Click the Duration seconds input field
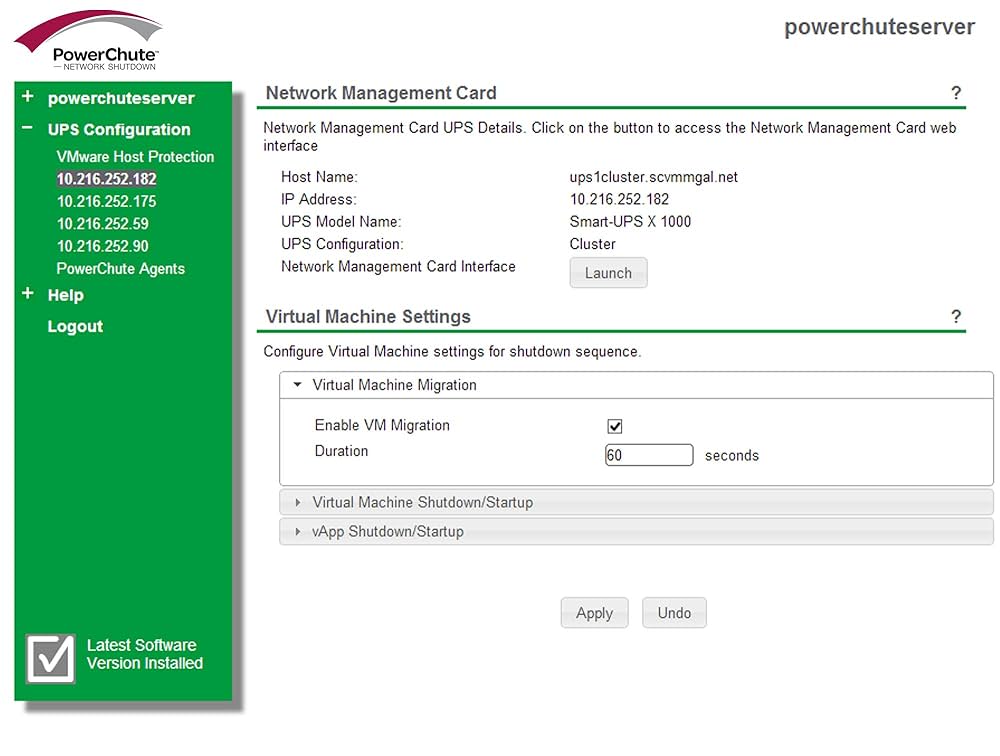This screenshot has width=1000, height=756. coord(649,454)
